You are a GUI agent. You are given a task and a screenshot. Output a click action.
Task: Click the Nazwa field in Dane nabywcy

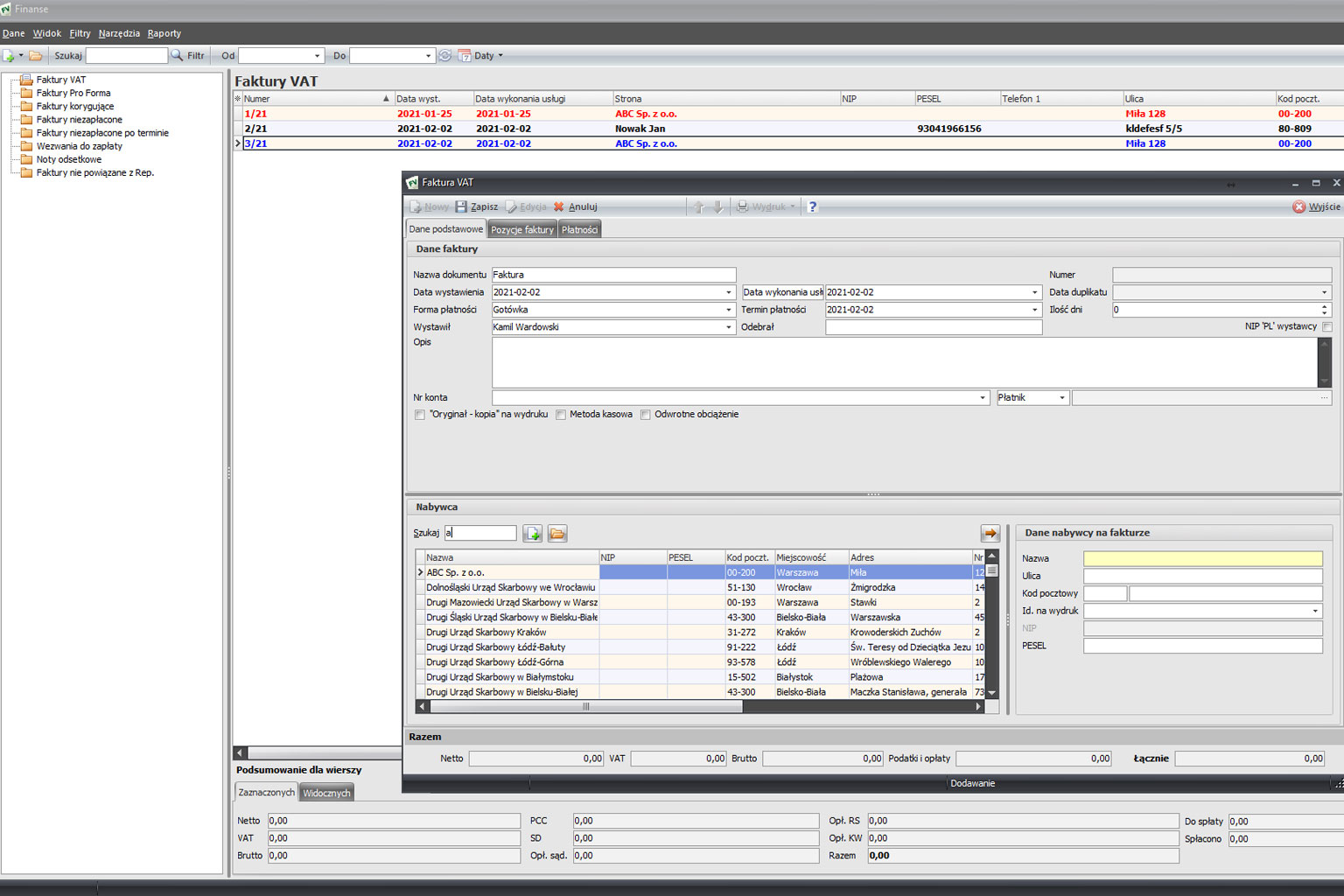(x=1202, y=558)
